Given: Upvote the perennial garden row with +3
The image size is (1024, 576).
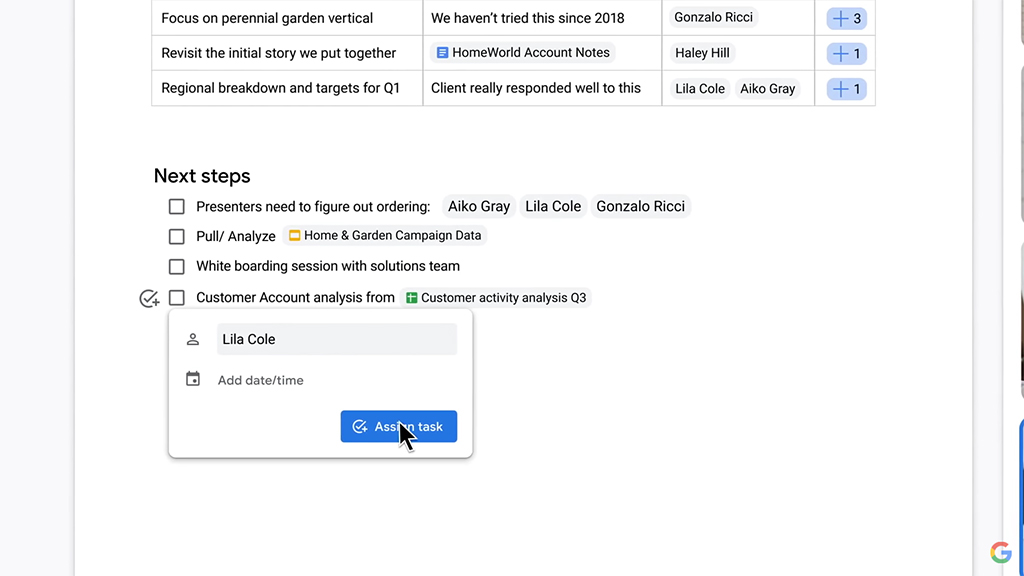Looking at the screenshot, I should (846, 19).
